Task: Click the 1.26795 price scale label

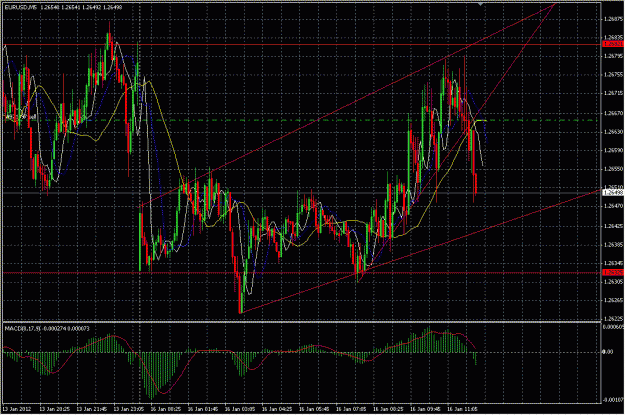Action: click(x=613, y=56)
